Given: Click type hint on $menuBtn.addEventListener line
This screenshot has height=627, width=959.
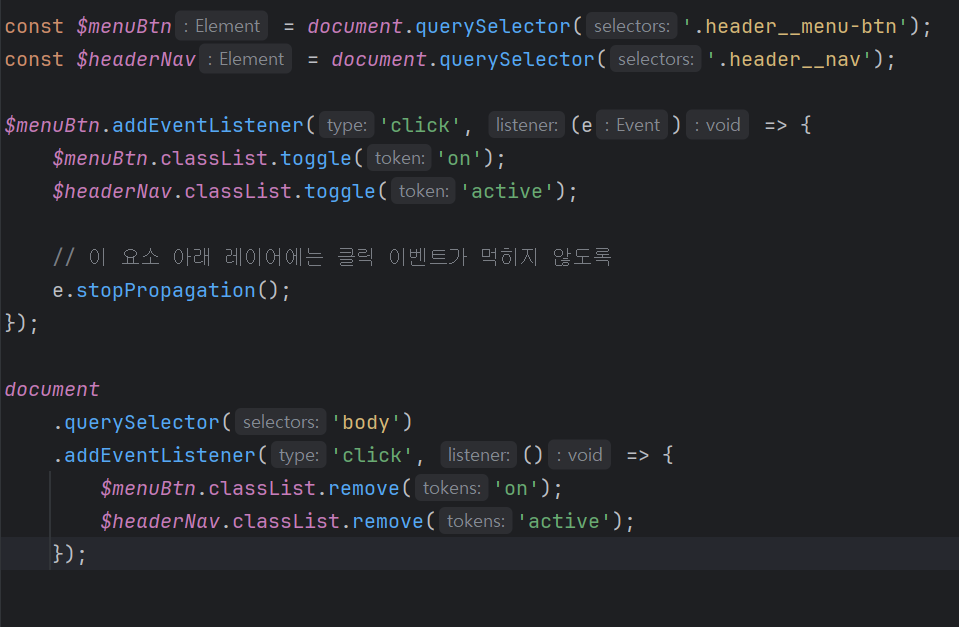Looking at the screenshot, I should (x=347, y=125).
